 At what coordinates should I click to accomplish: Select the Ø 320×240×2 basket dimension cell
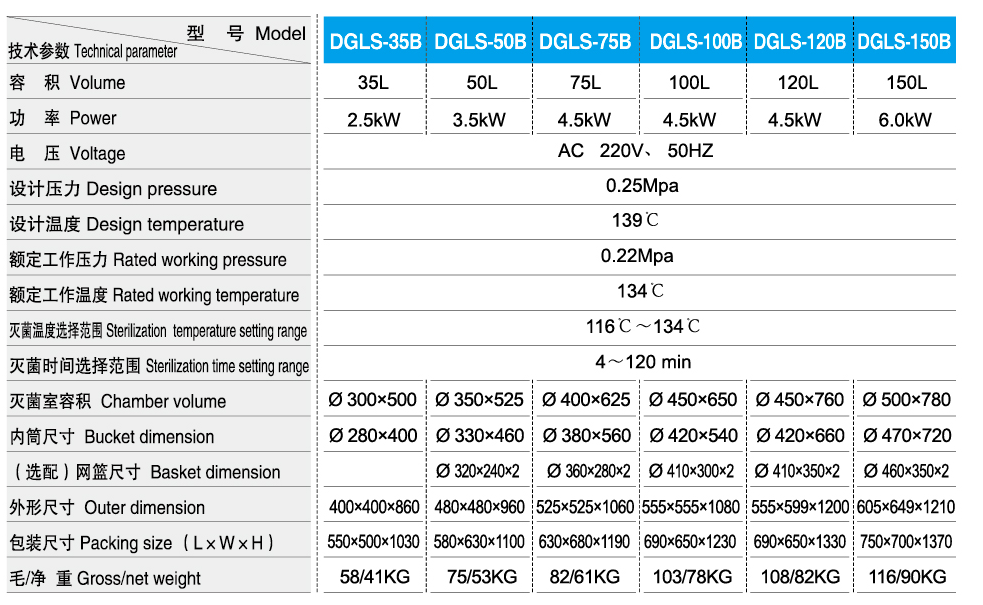479,471
